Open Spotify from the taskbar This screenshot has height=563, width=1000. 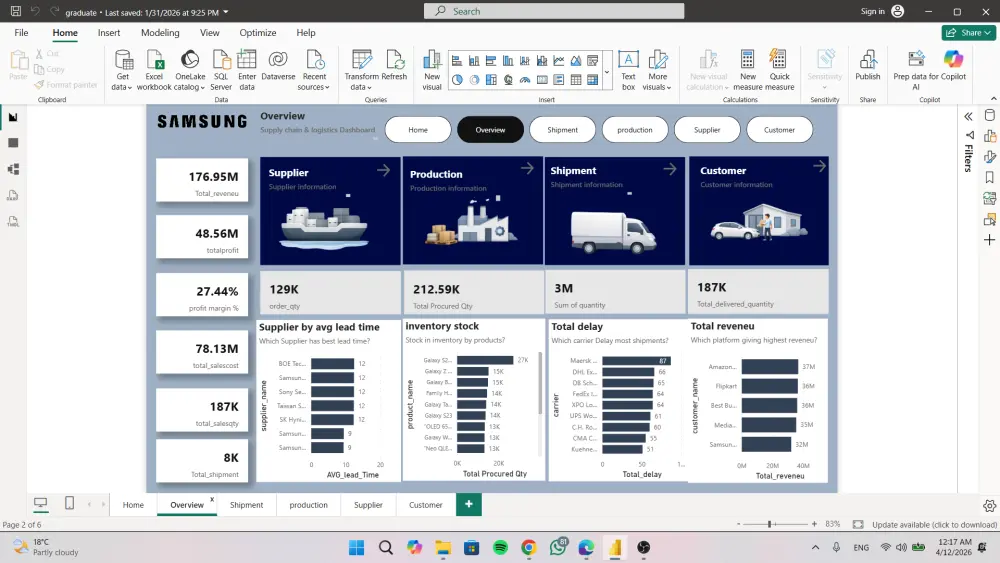coord(500,548)
